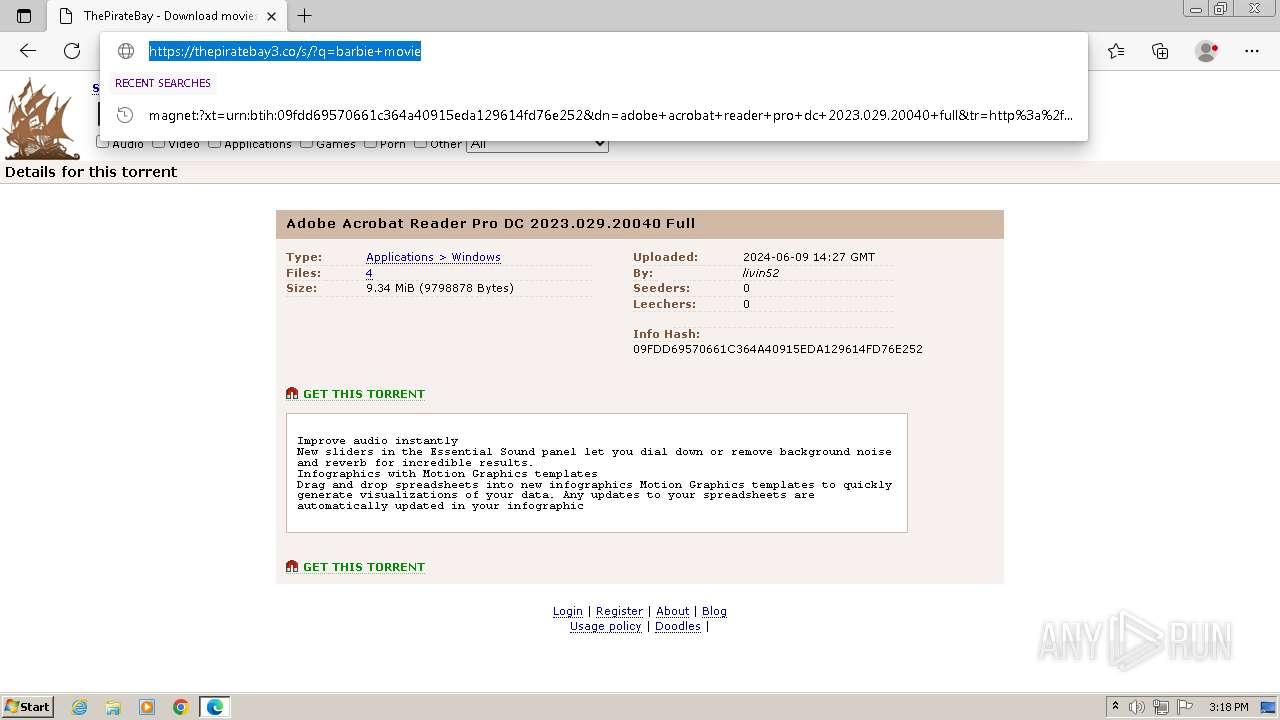Click the info hash value text
Image resolution: width=1280 pixels, height=720 pixels.
tap(778, 349)
